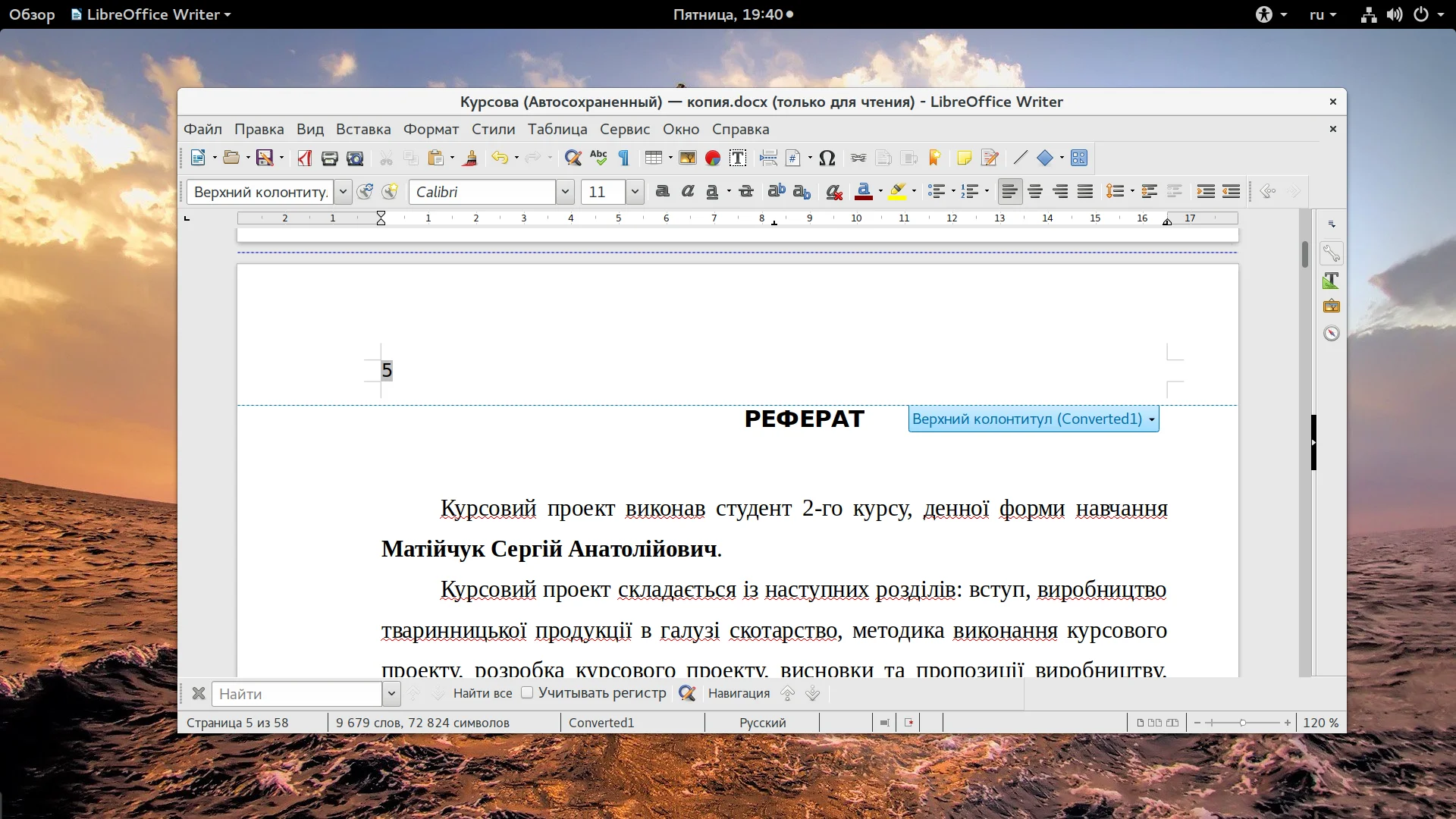Insert special character with Omega icon

(x=827, y=158)
